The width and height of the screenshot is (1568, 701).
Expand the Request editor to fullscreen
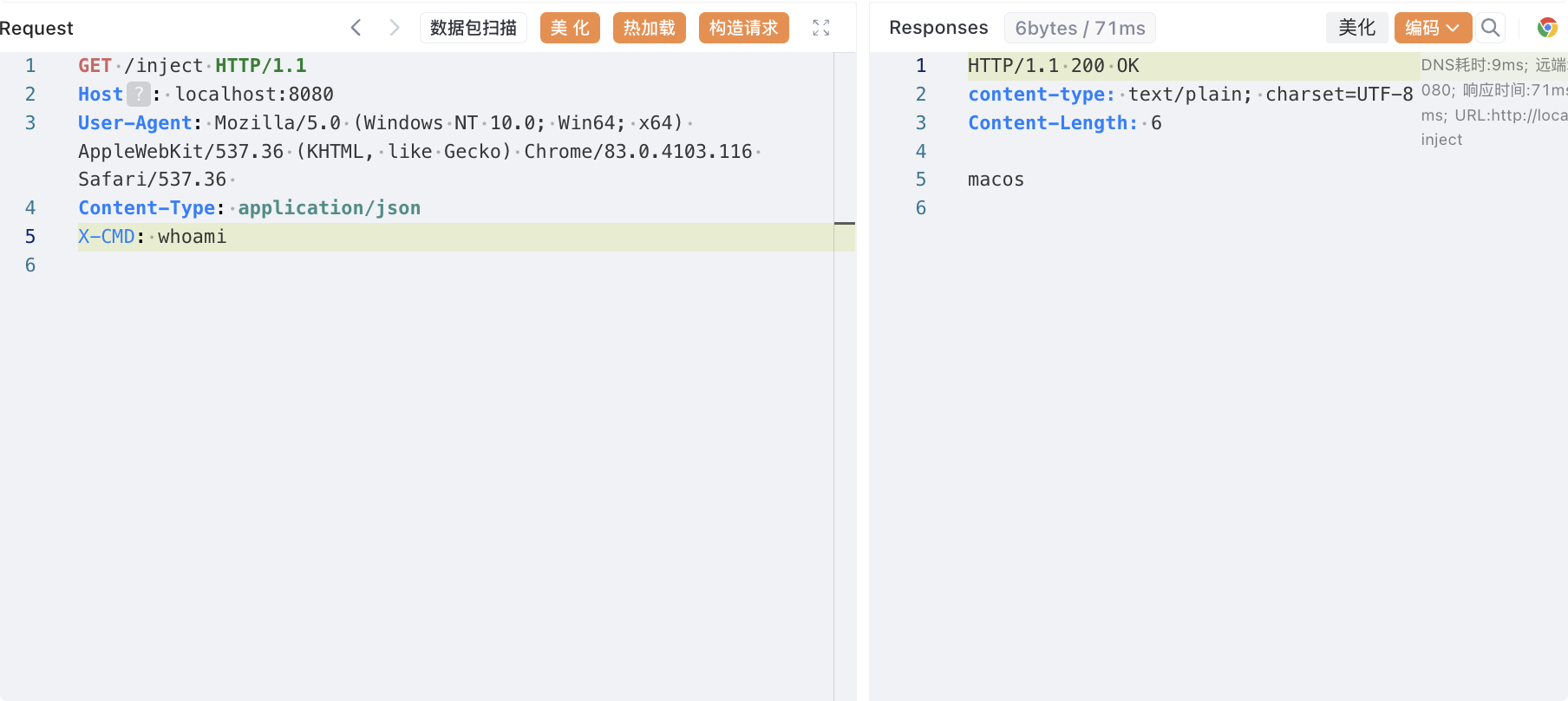pyautogui.click(x=821, y=28)
